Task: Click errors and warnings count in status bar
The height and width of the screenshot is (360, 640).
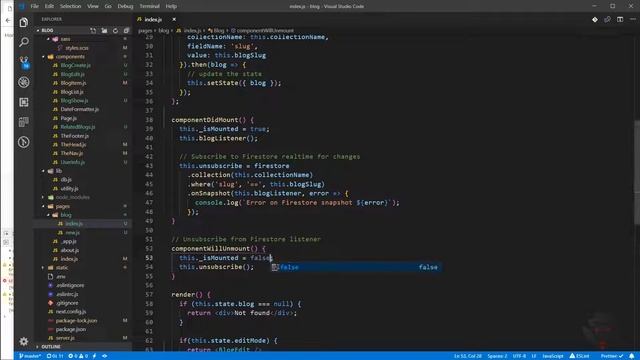Action: coord(78,356)
